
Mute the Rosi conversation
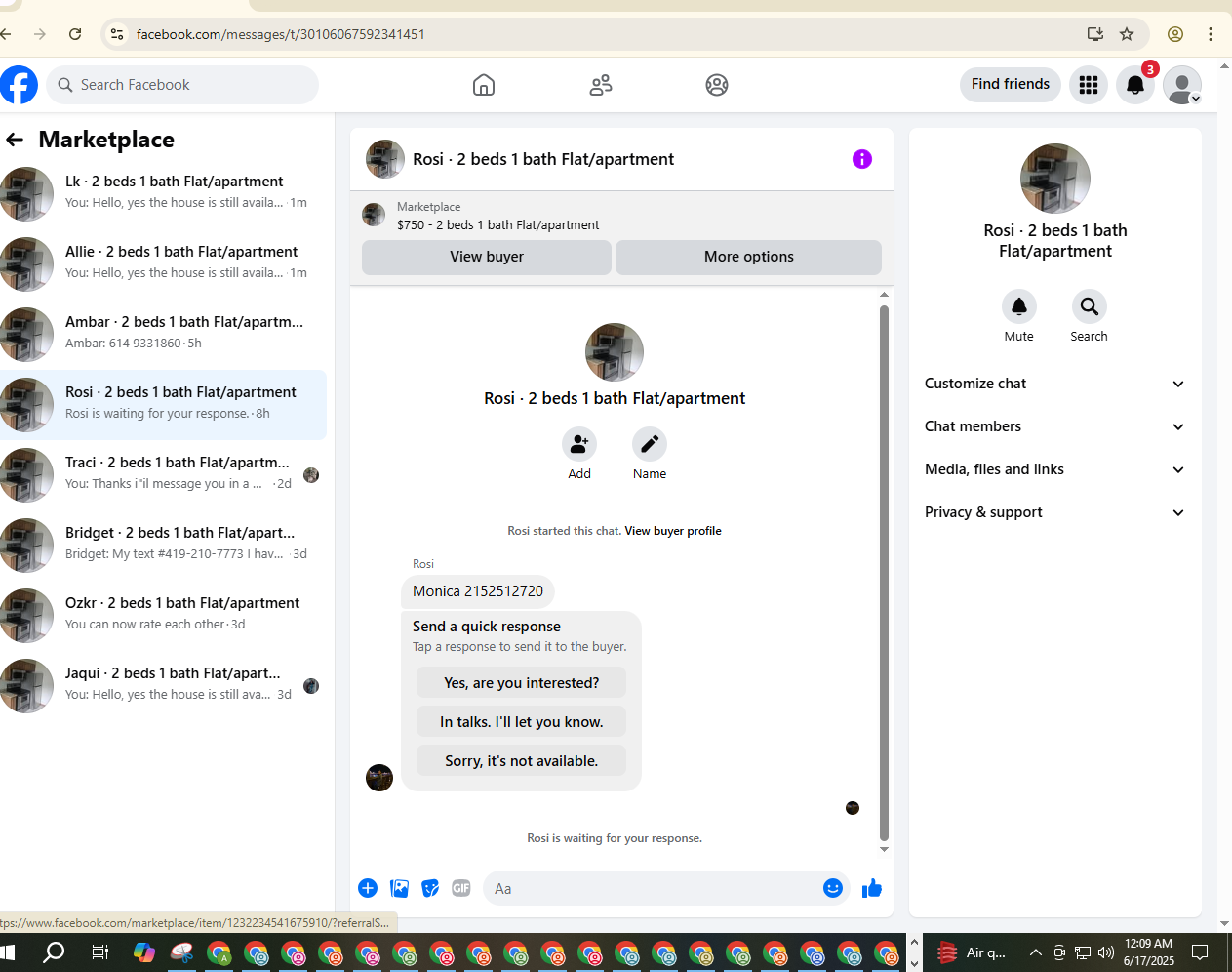(x=1019, y=306)
